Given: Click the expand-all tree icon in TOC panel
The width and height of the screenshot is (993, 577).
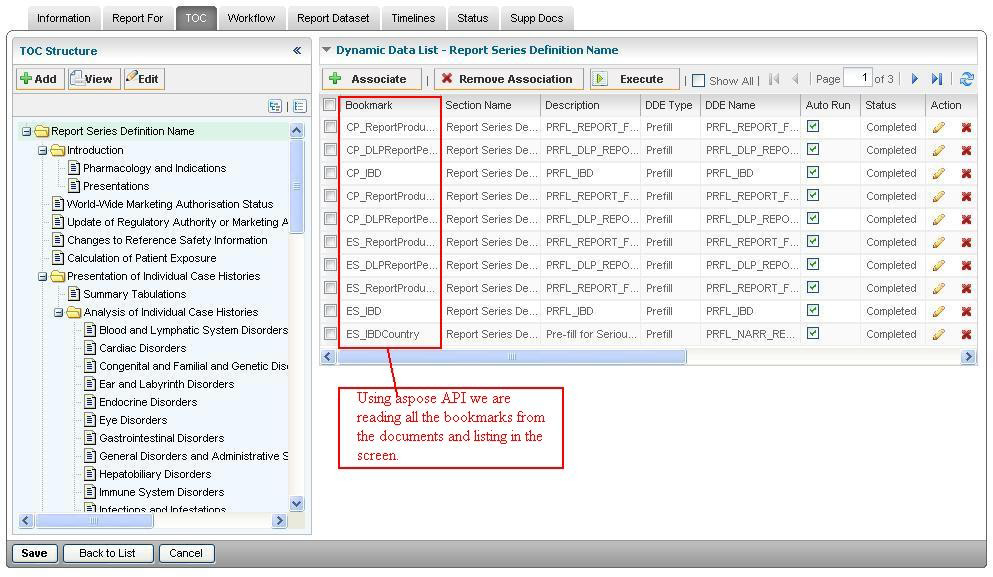Looking at the screenshot, I should [275, 106].
